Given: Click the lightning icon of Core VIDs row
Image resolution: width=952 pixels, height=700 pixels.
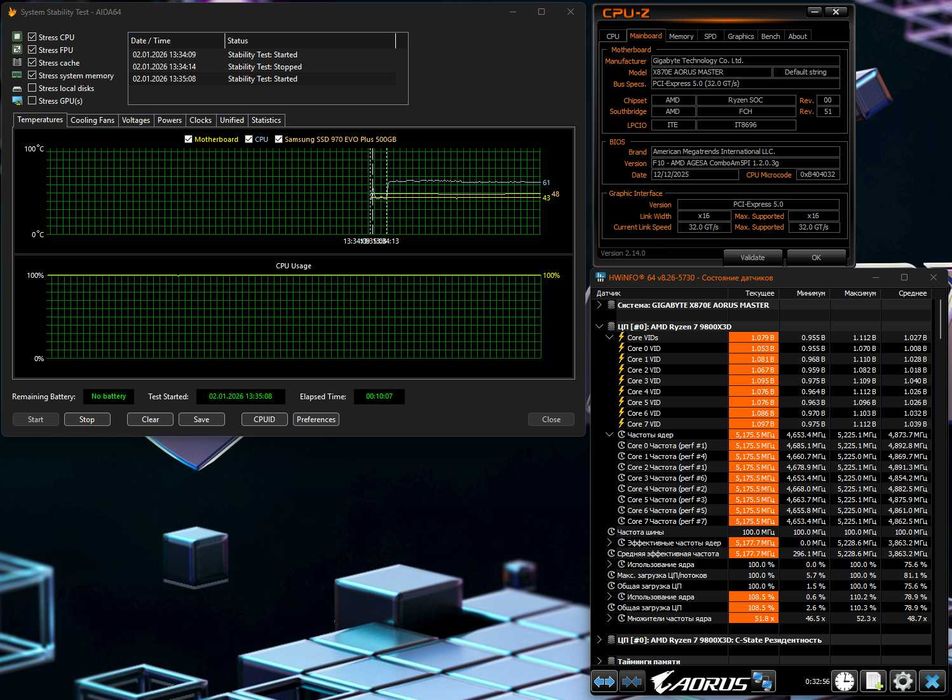Looking at the screenshot, I should click(x=621, y=338).
